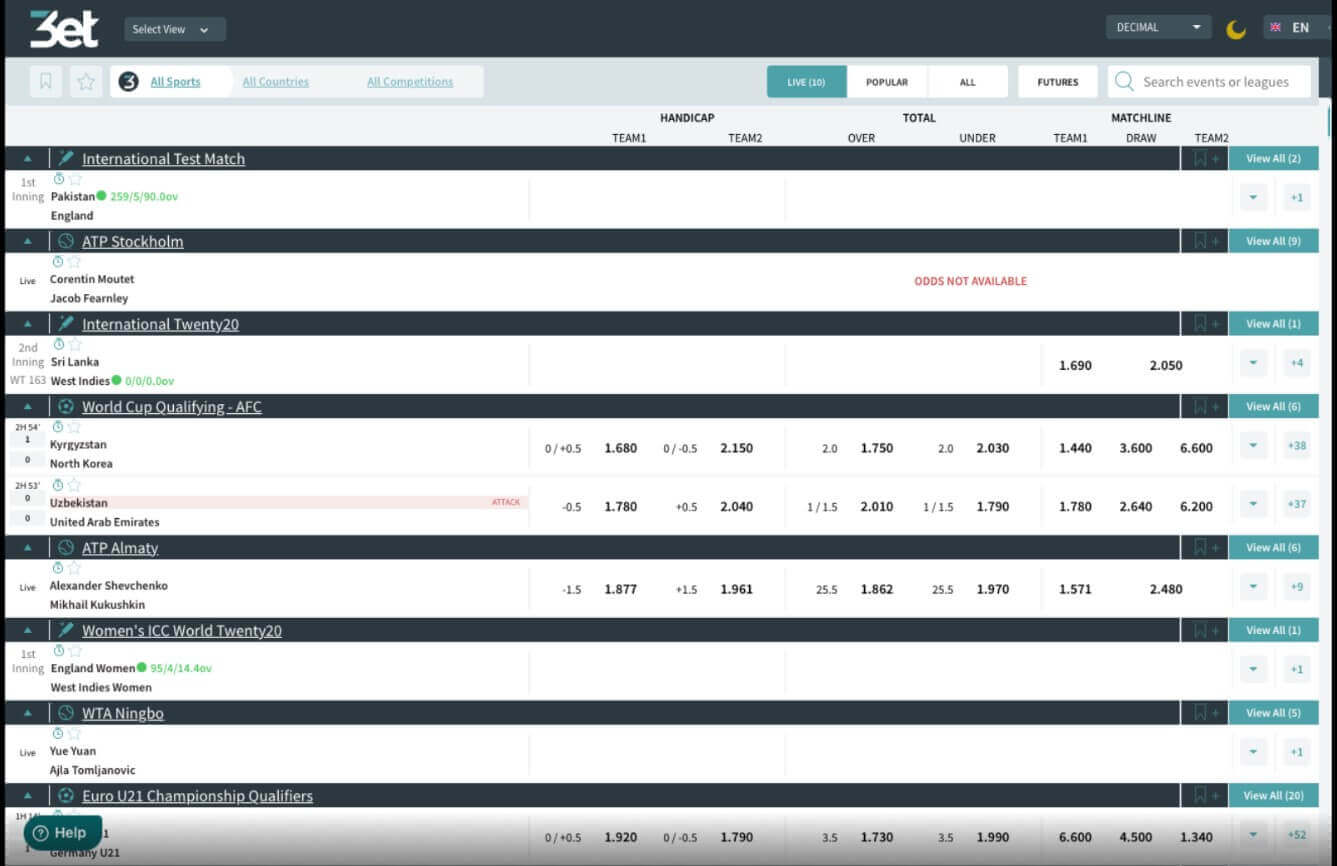1337x866 pixels.
Task: Open the Help widget at bottom left
Action: (62, 832)
